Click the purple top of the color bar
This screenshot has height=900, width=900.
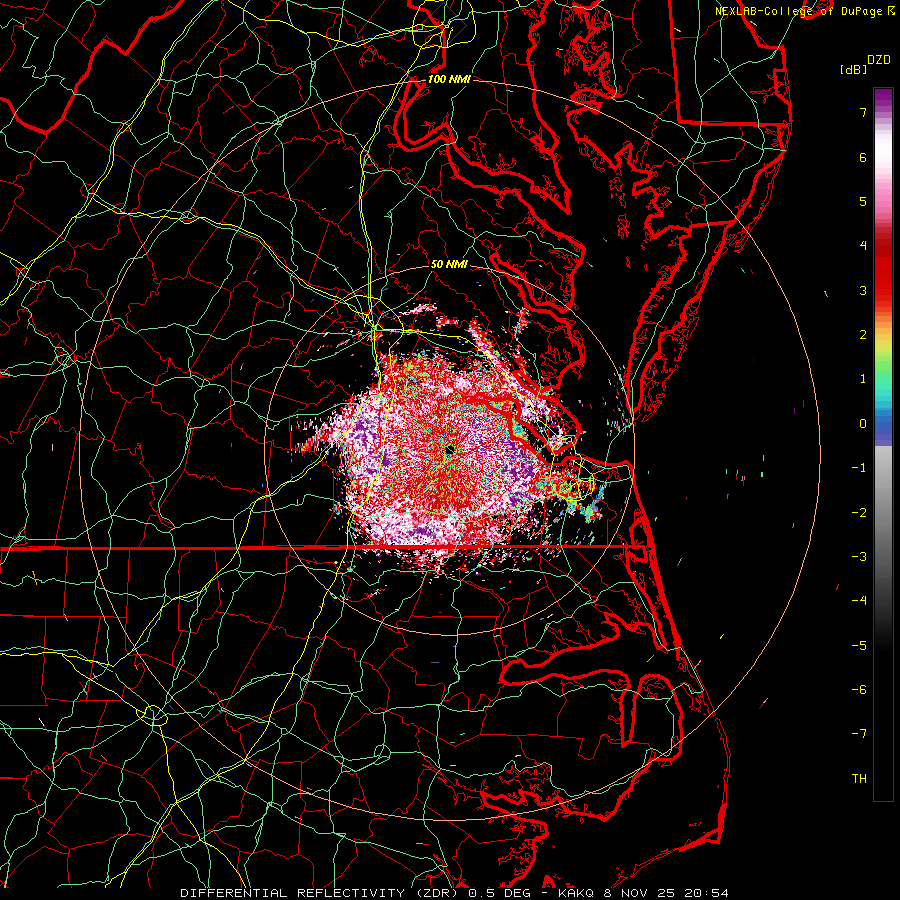pos(883,98)
